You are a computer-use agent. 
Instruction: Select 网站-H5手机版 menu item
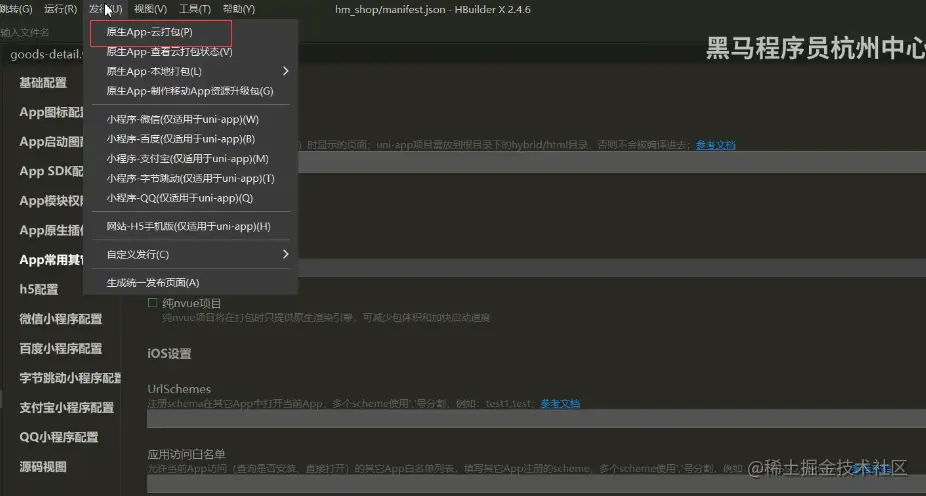(x=190, y=226)
